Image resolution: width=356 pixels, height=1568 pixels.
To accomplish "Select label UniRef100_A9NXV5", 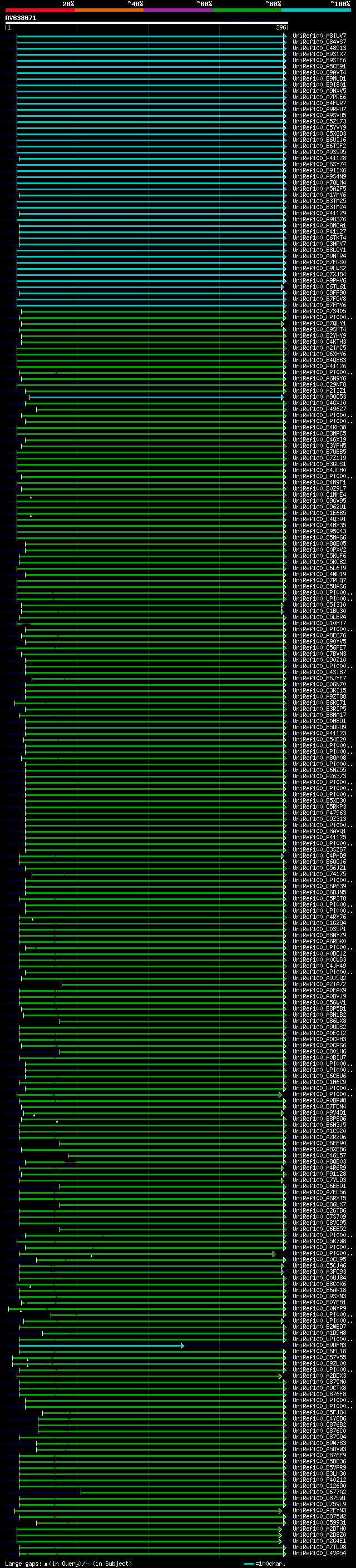I will (319, 91).
